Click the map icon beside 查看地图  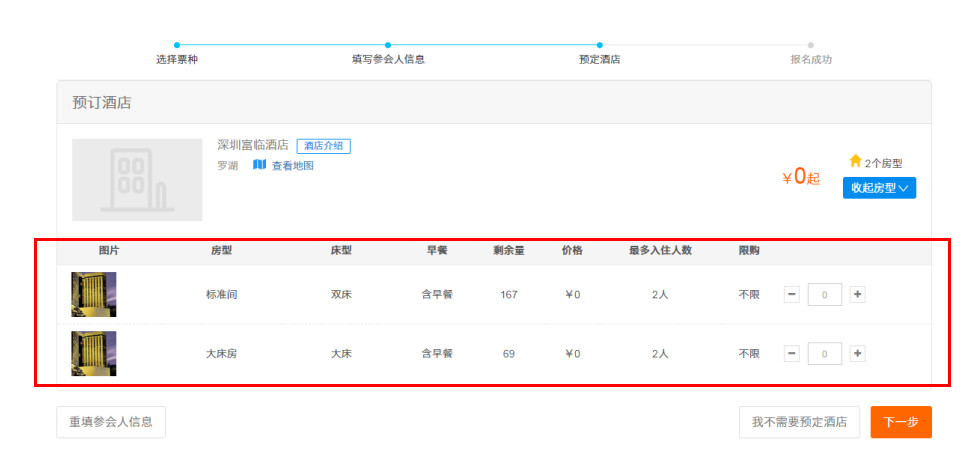coord(259,164)
